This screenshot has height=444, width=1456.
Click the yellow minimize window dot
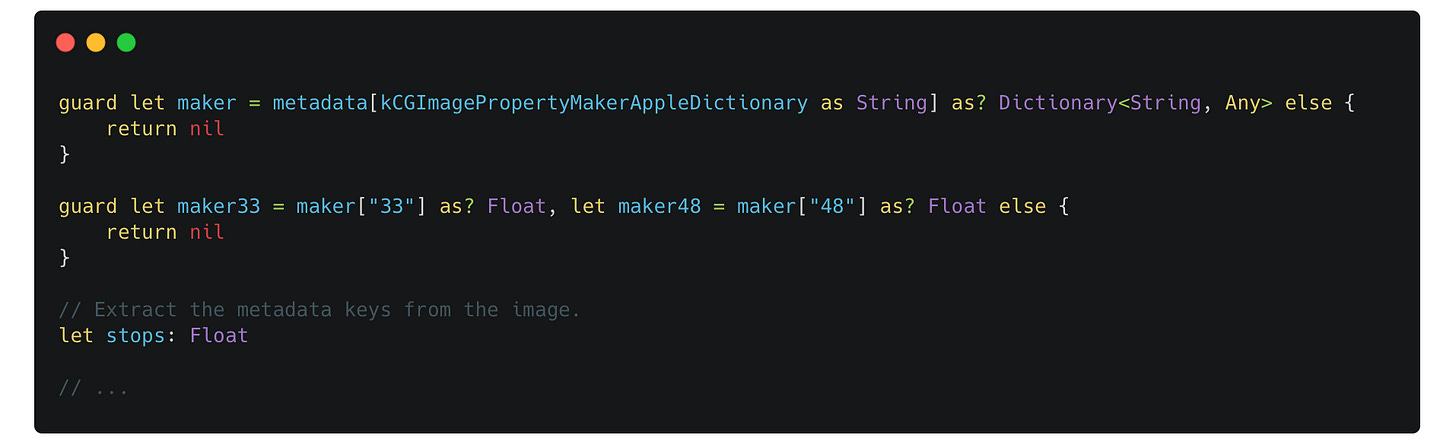[96, 42]
